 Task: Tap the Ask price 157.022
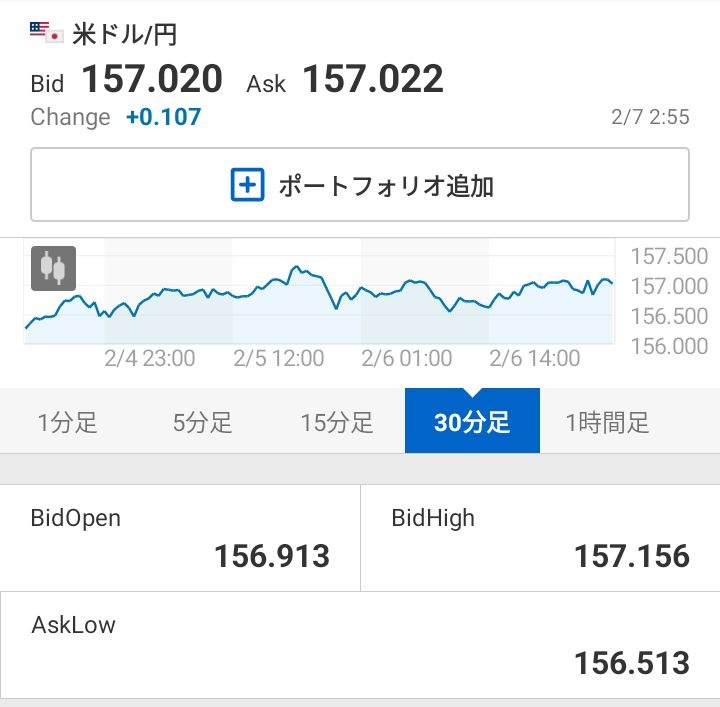[x=373, y=80]
